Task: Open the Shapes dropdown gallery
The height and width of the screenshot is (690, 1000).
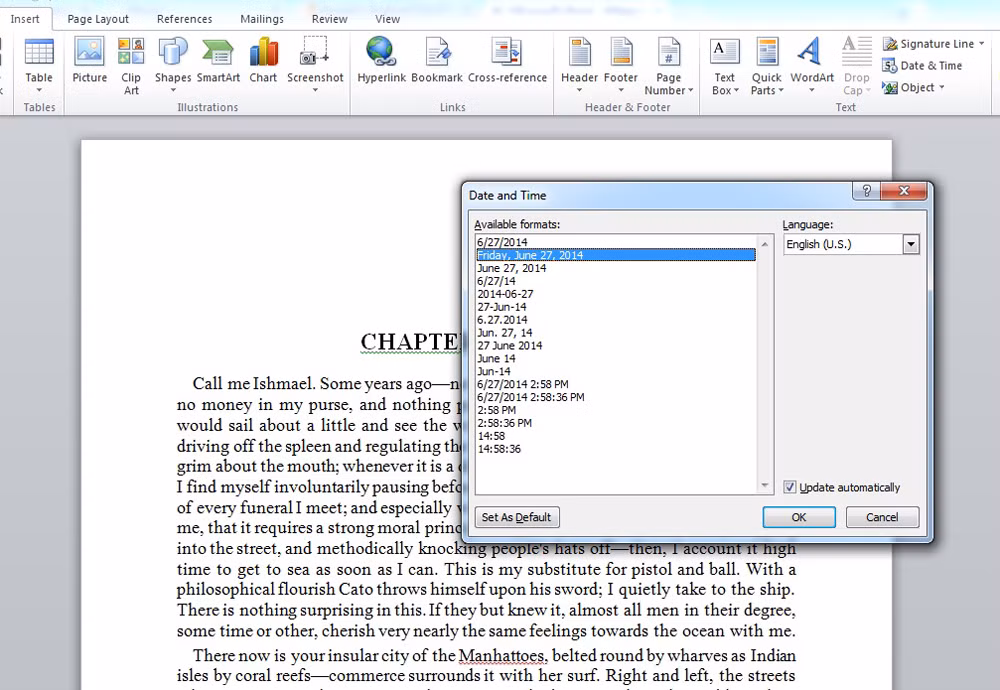Action: tap(173, 65)
